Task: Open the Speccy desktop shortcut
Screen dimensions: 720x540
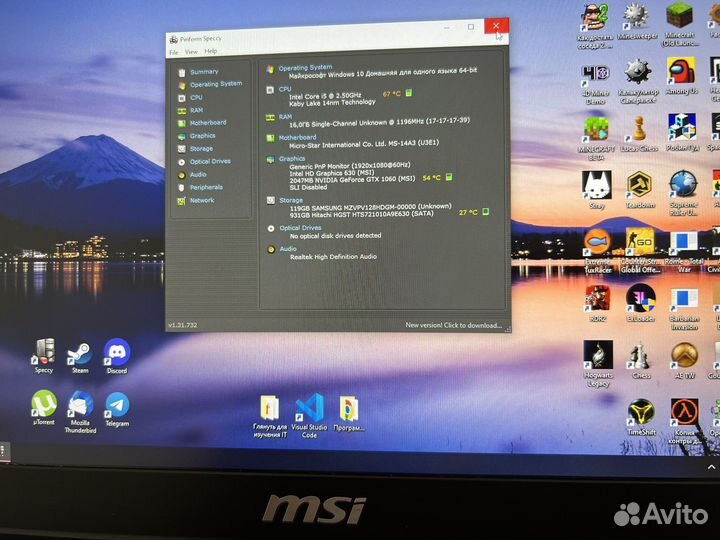Action: tap(44, 355)
